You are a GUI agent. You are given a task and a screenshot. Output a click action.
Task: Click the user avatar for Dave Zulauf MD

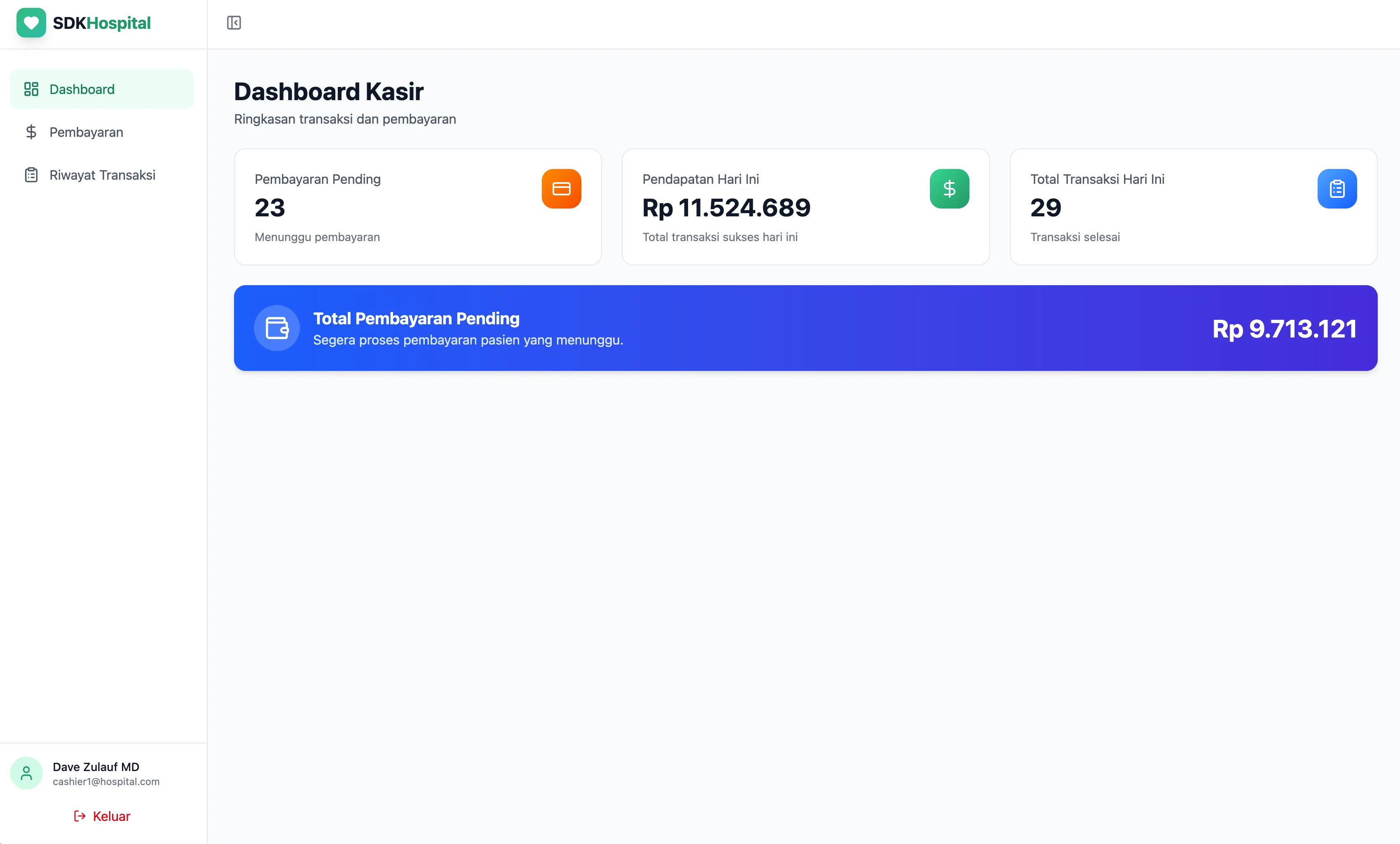(26, 773)
